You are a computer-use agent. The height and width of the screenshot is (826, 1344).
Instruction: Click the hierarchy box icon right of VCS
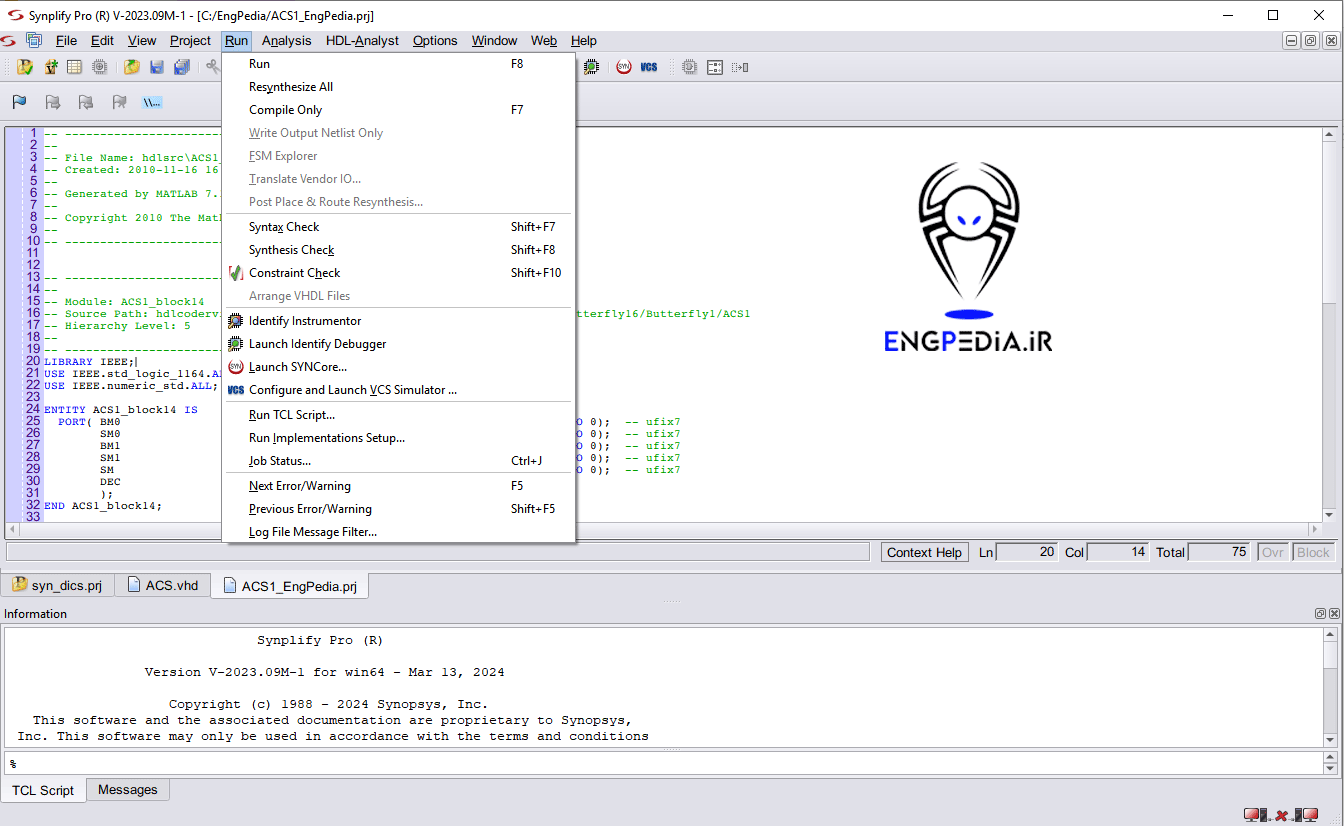pyautogui.click(x=715, y=67)
